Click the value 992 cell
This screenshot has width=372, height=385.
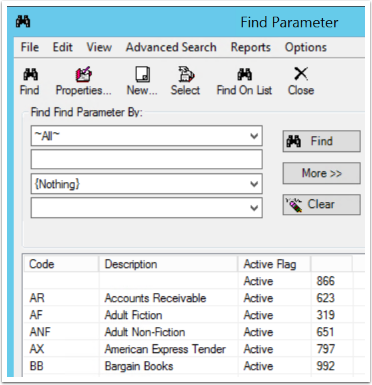tap(325, 366)
